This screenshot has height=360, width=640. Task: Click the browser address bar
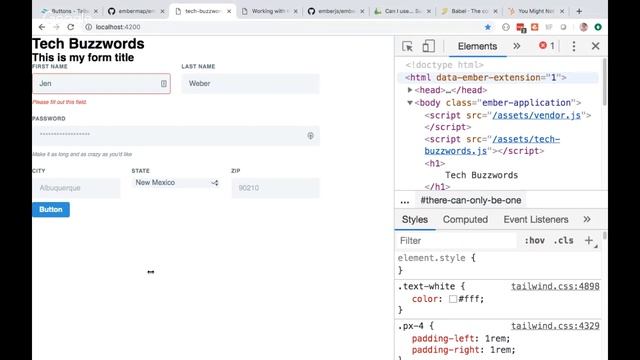click(286, 27)
